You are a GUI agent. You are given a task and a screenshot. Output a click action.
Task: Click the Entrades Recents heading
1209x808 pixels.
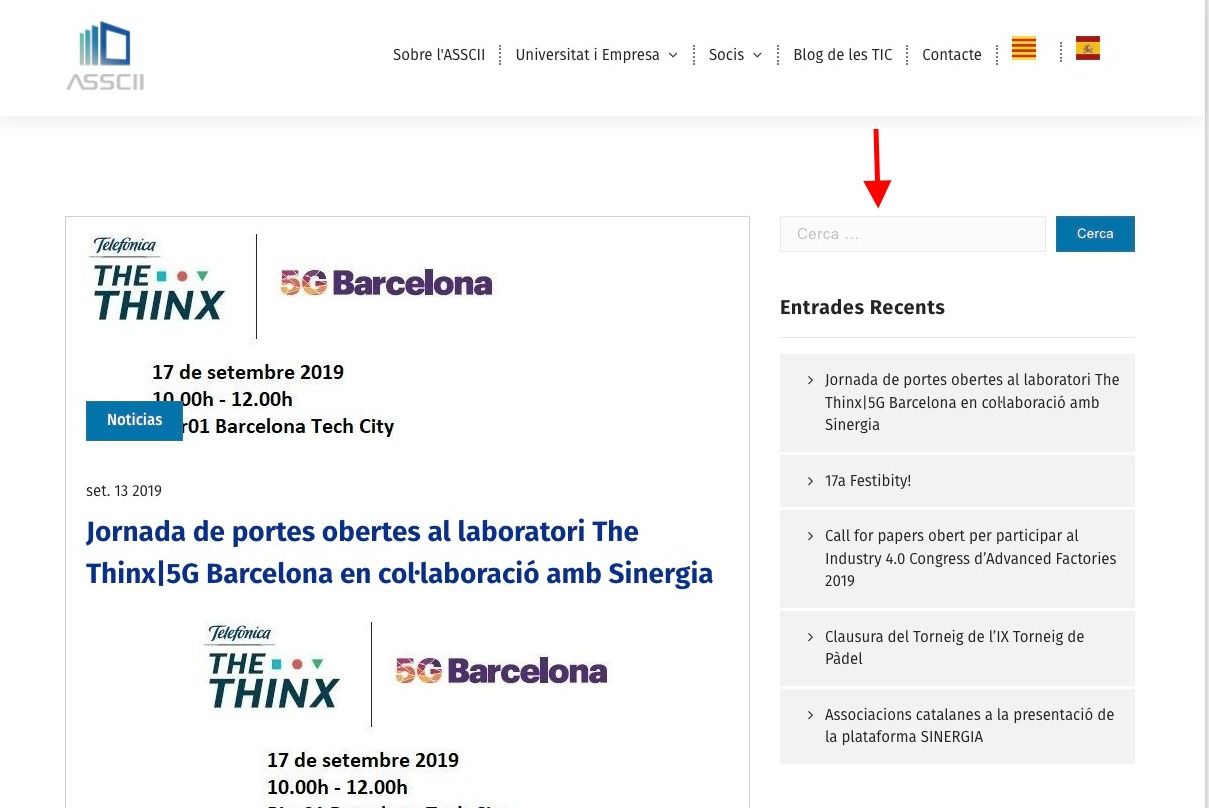[862, 307]
